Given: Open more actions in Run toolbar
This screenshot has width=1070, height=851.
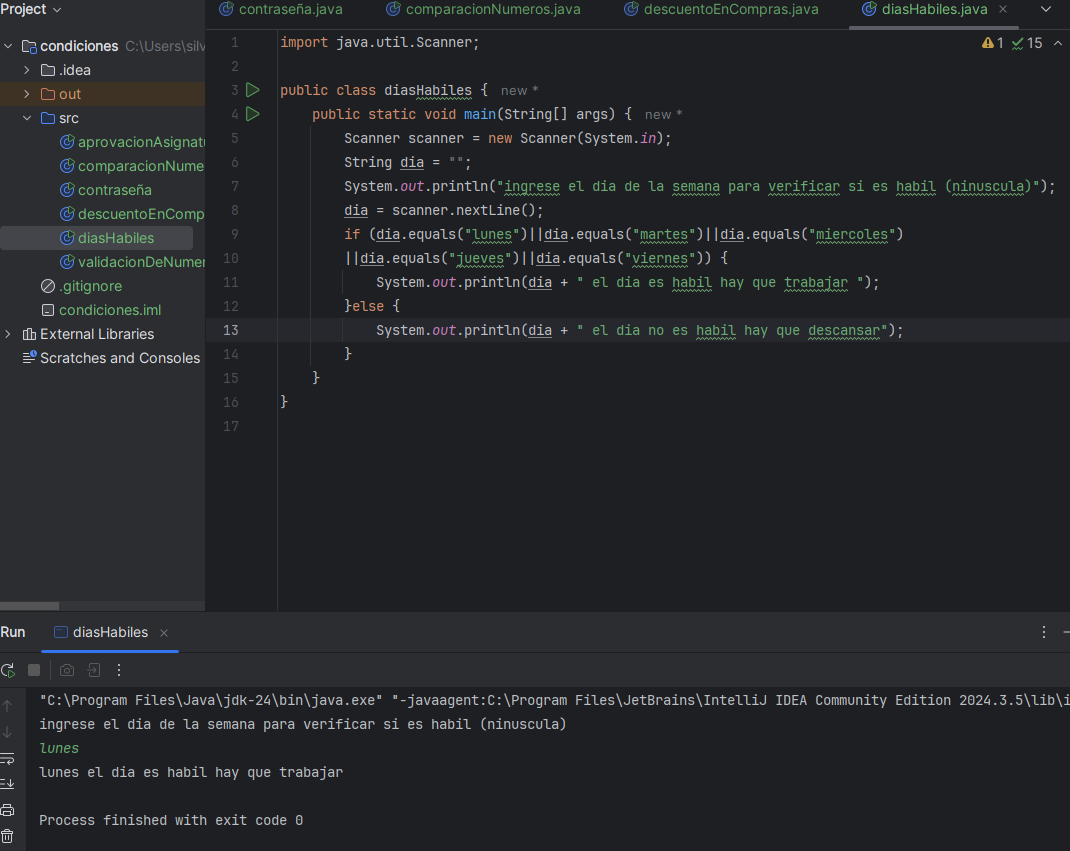Looking at the screenshot, I should click(119, 670).
